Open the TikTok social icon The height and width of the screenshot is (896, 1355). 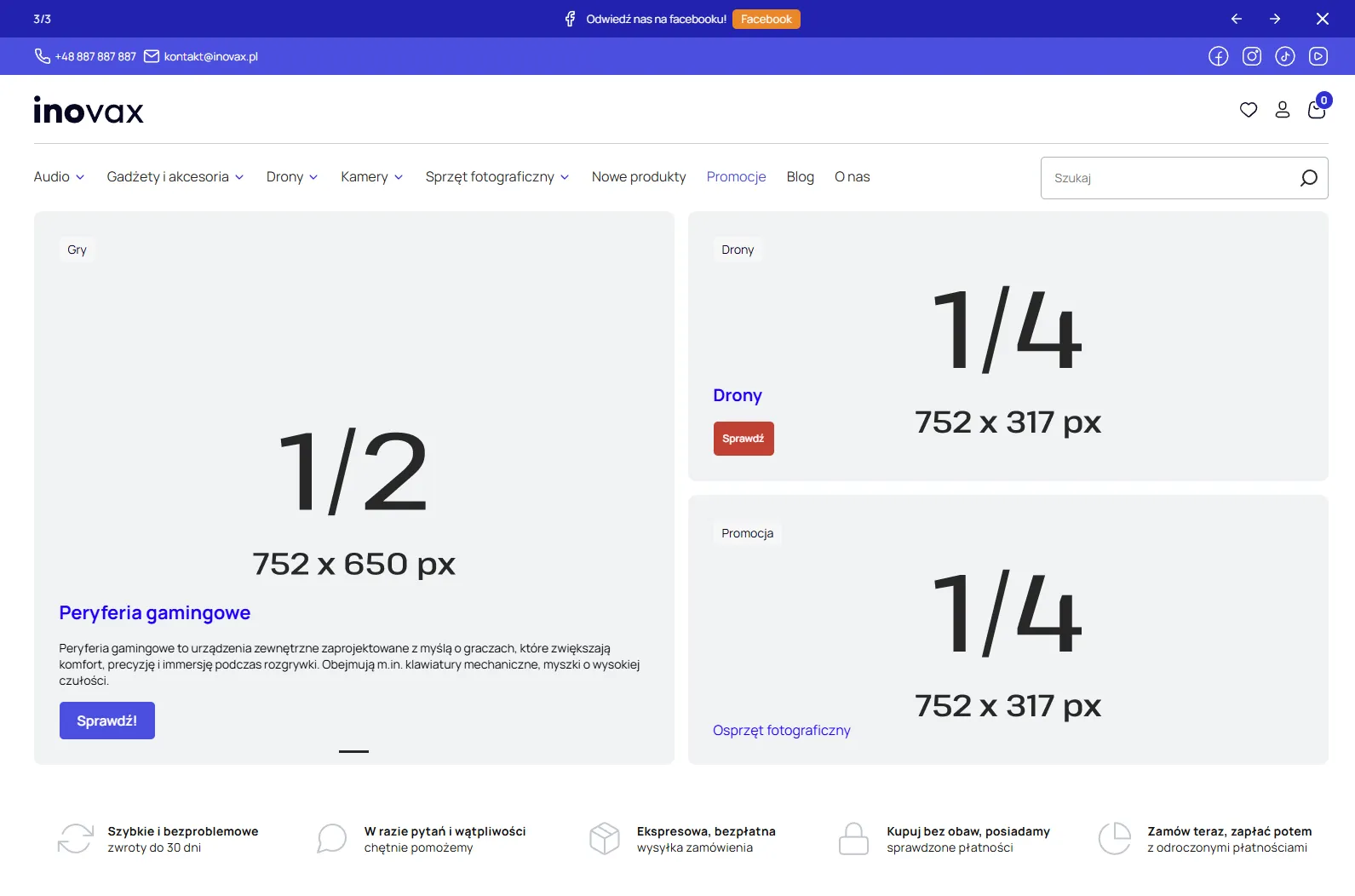pos(1284,56)
